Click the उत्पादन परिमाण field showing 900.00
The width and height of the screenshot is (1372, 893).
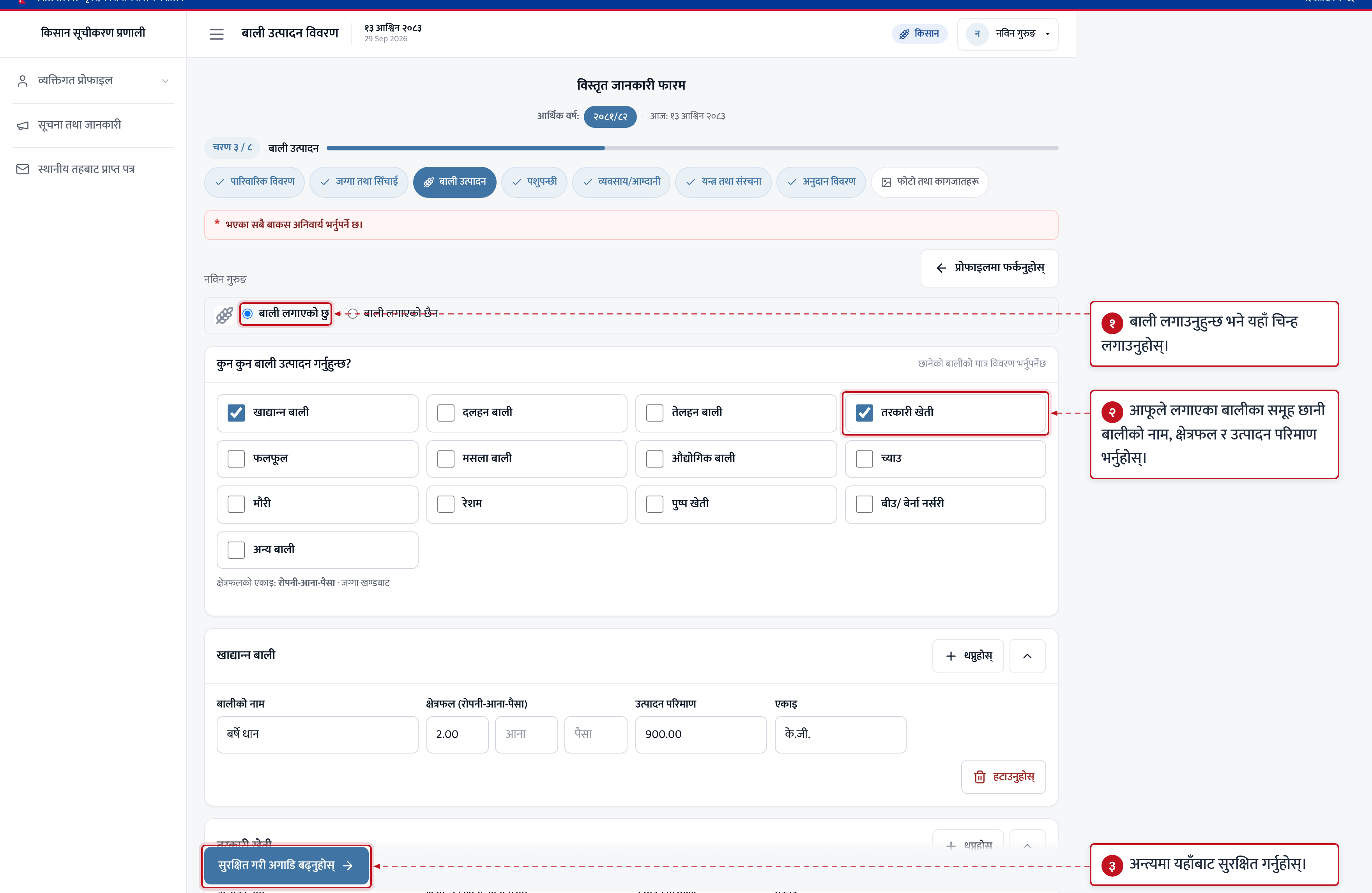coord(700,734)
